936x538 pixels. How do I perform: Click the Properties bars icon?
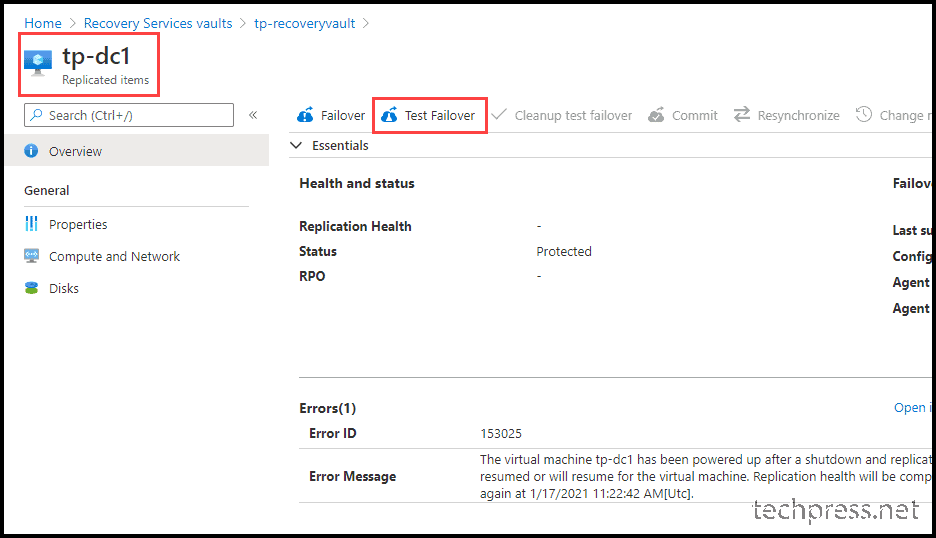pos(31,224)
